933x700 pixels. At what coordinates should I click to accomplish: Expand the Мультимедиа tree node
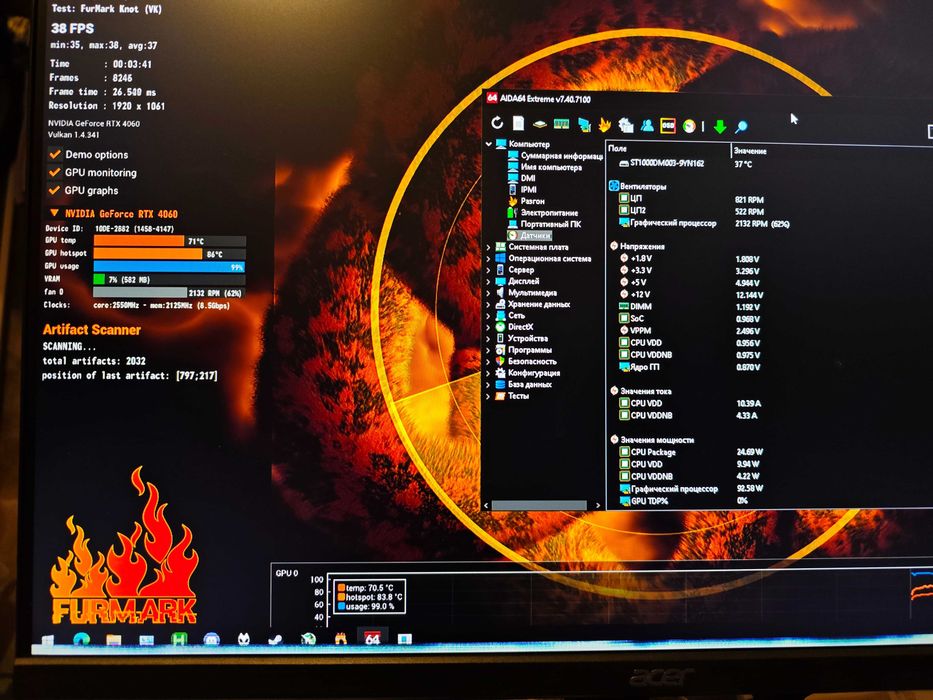489,292
